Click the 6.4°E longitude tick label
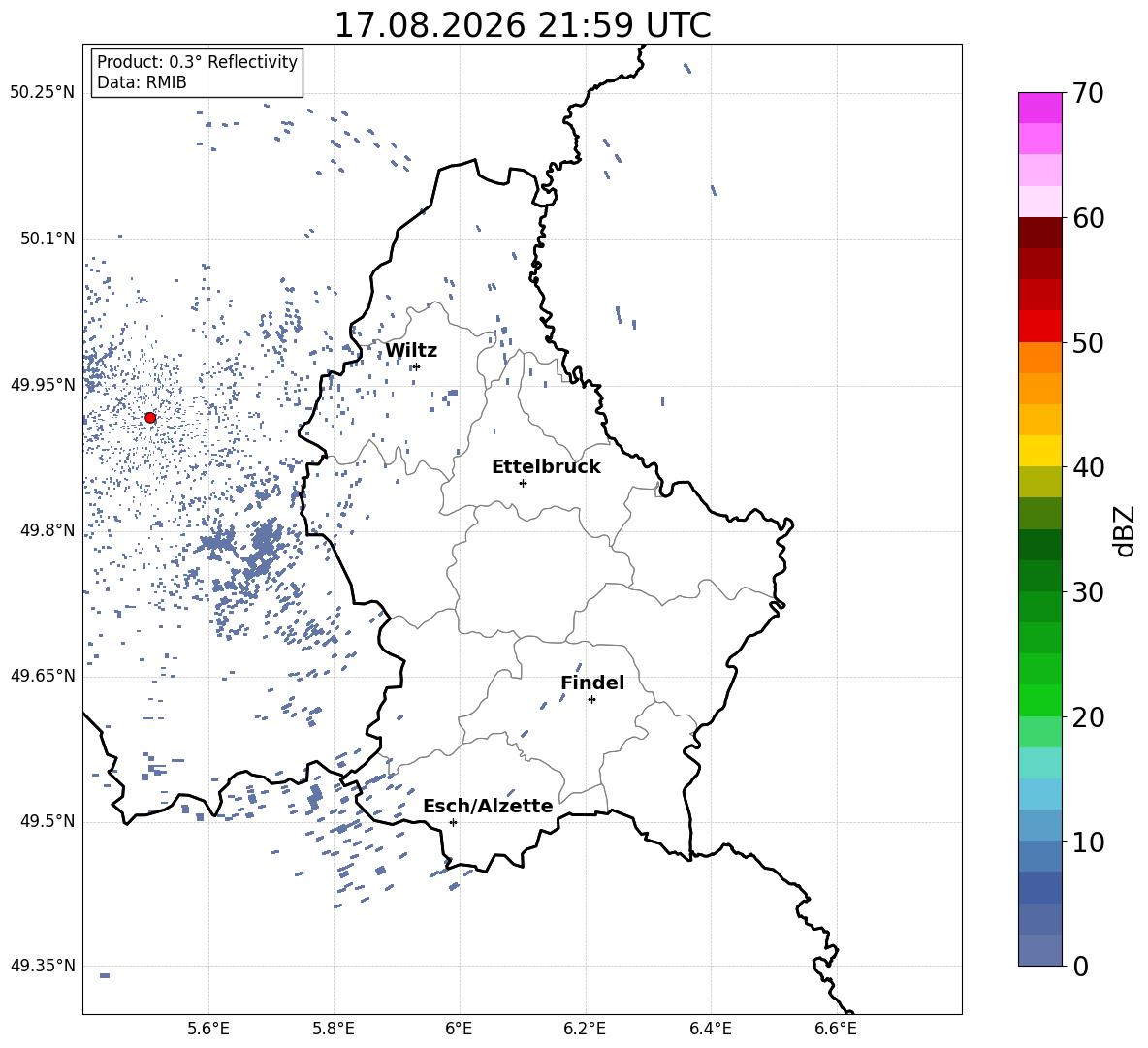1148x1048 pixels. click(710, 1029)
